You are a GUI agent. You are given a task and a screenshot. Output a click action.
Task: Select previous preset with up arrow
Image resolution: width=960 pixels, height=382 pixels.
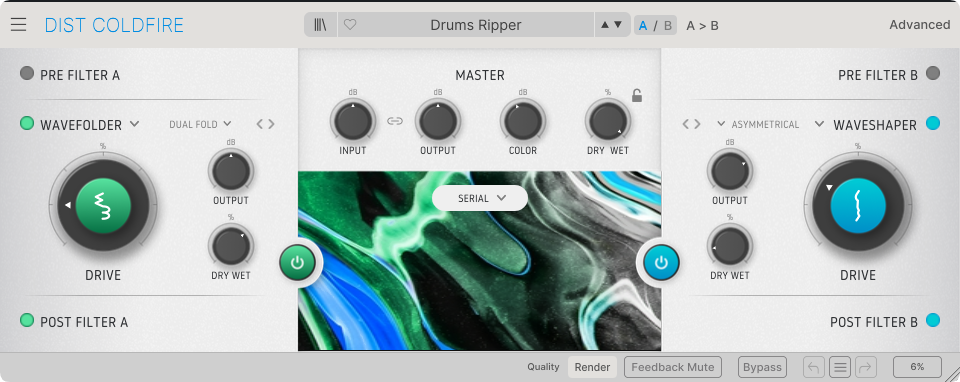[605, 25]
